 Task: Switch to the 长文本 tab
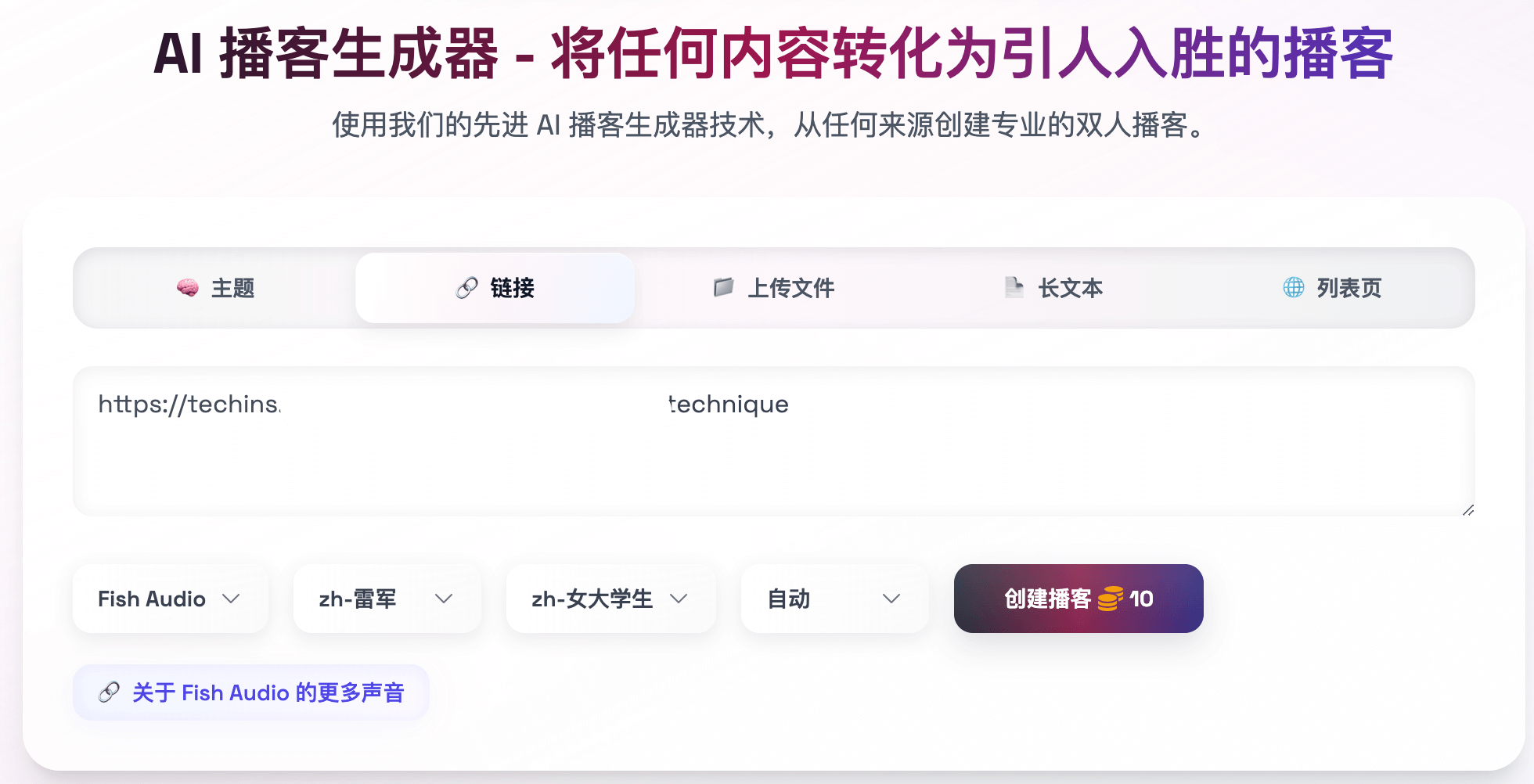point(1053,288)
